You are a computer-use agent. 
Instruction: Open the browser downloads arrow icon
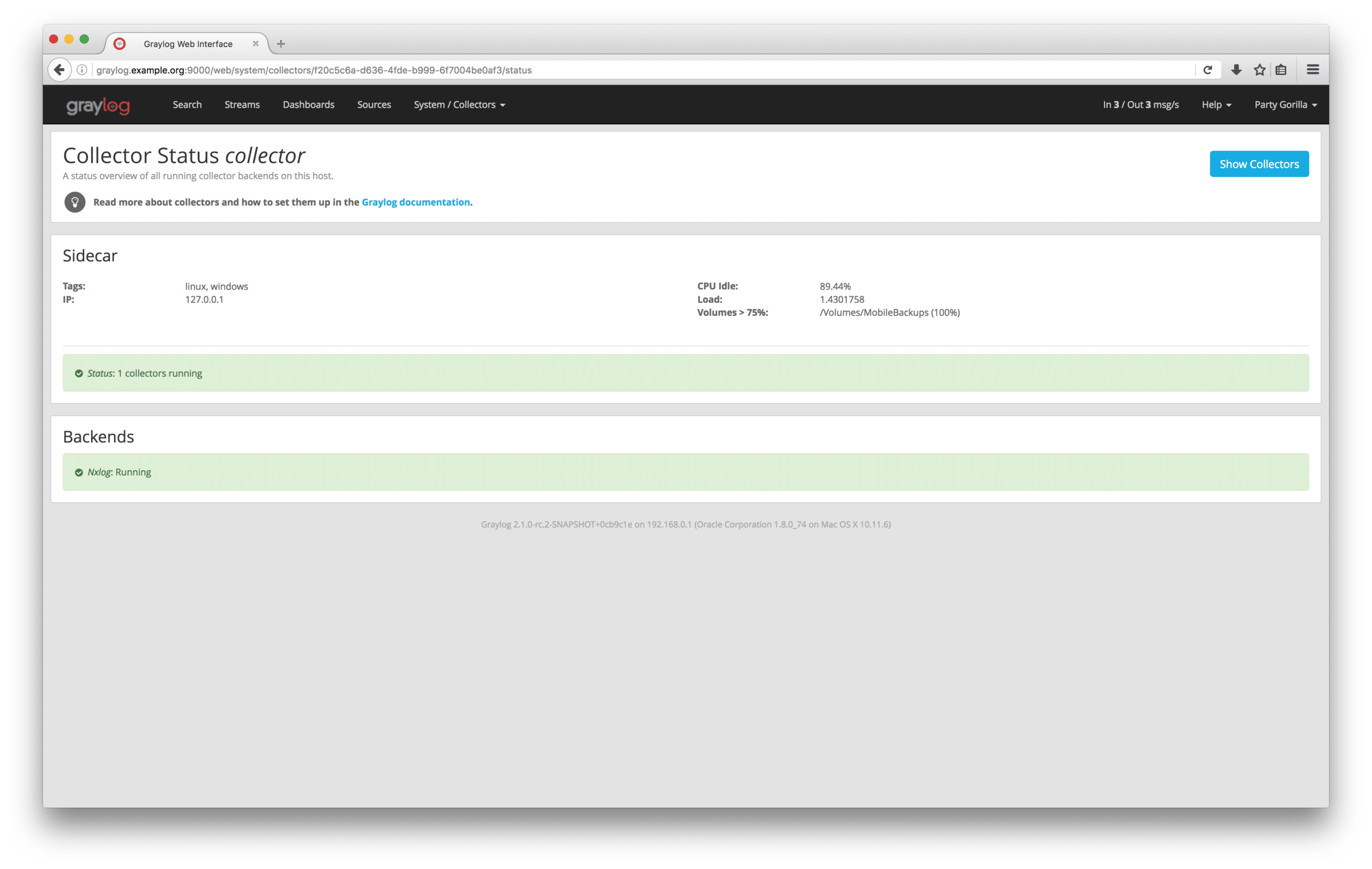(x=1236, y=70)
